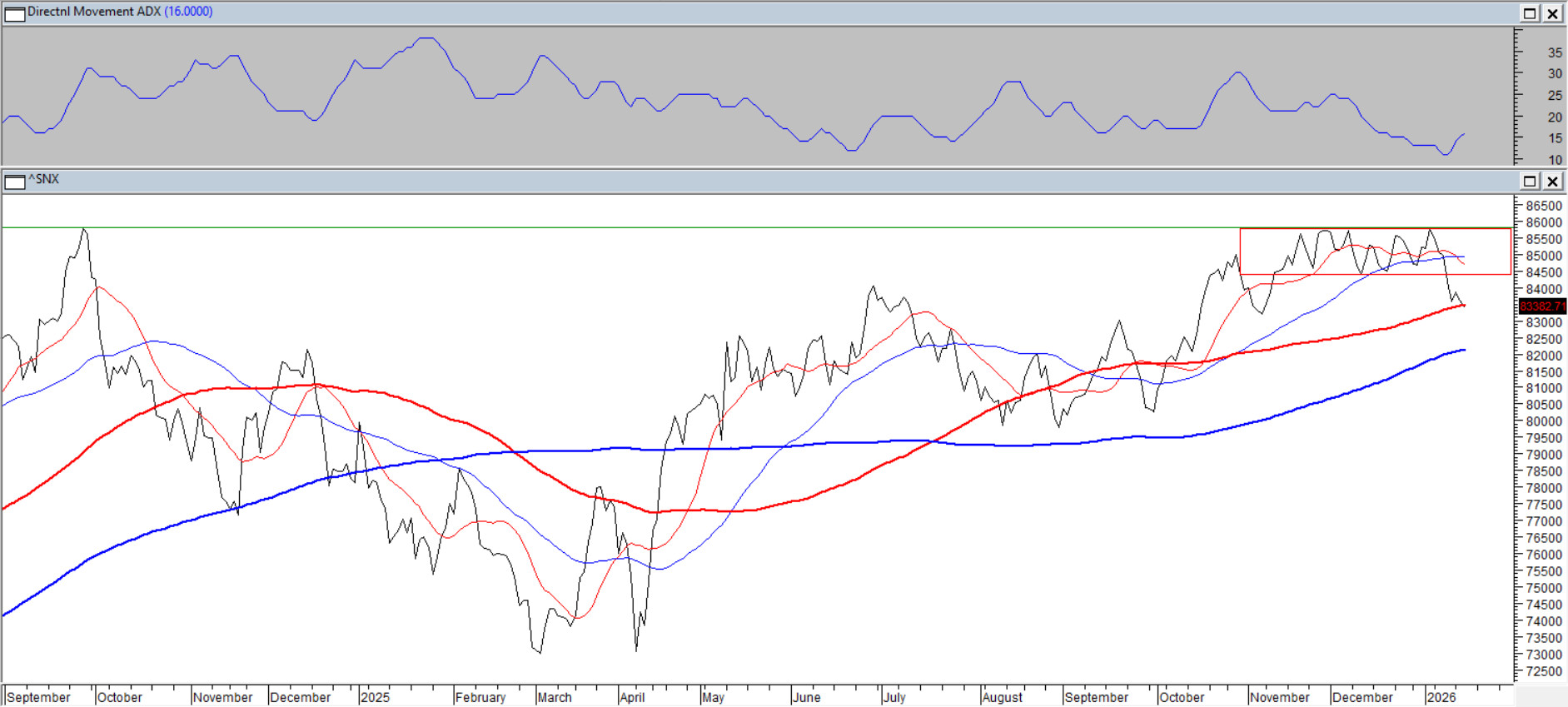Click the 86000 price axis label
Viewport: 1568px width, 707px height.
click(1543, 222)
